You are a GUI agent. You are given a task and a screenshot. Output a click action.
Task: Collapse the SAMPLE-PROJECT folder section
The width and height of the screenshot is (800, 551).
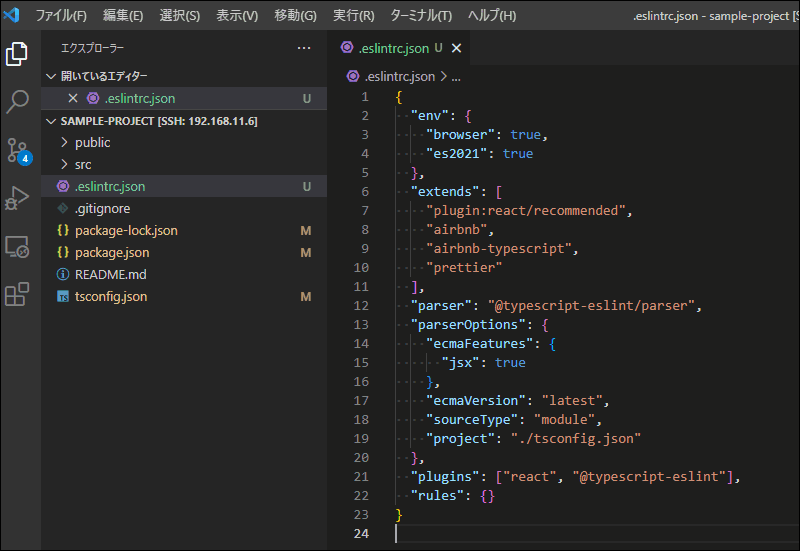point(51,121)
